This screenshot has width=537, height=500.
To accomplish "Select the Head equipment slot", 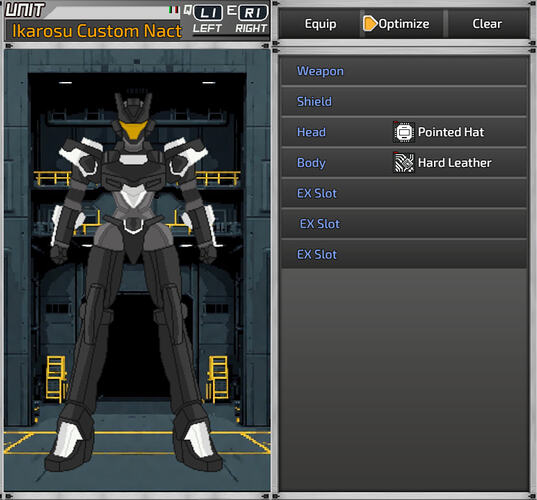I will (x=404, y=132).
